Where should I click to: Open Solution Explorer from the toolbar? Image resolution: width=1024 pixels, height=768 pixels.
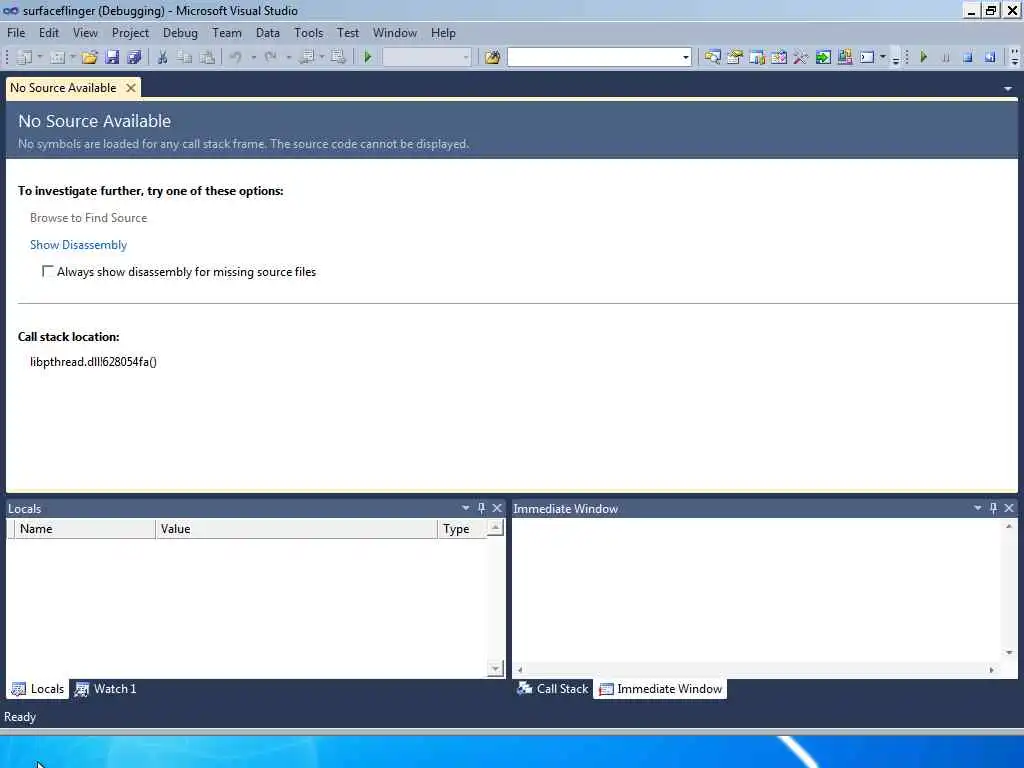click(712, 57)
